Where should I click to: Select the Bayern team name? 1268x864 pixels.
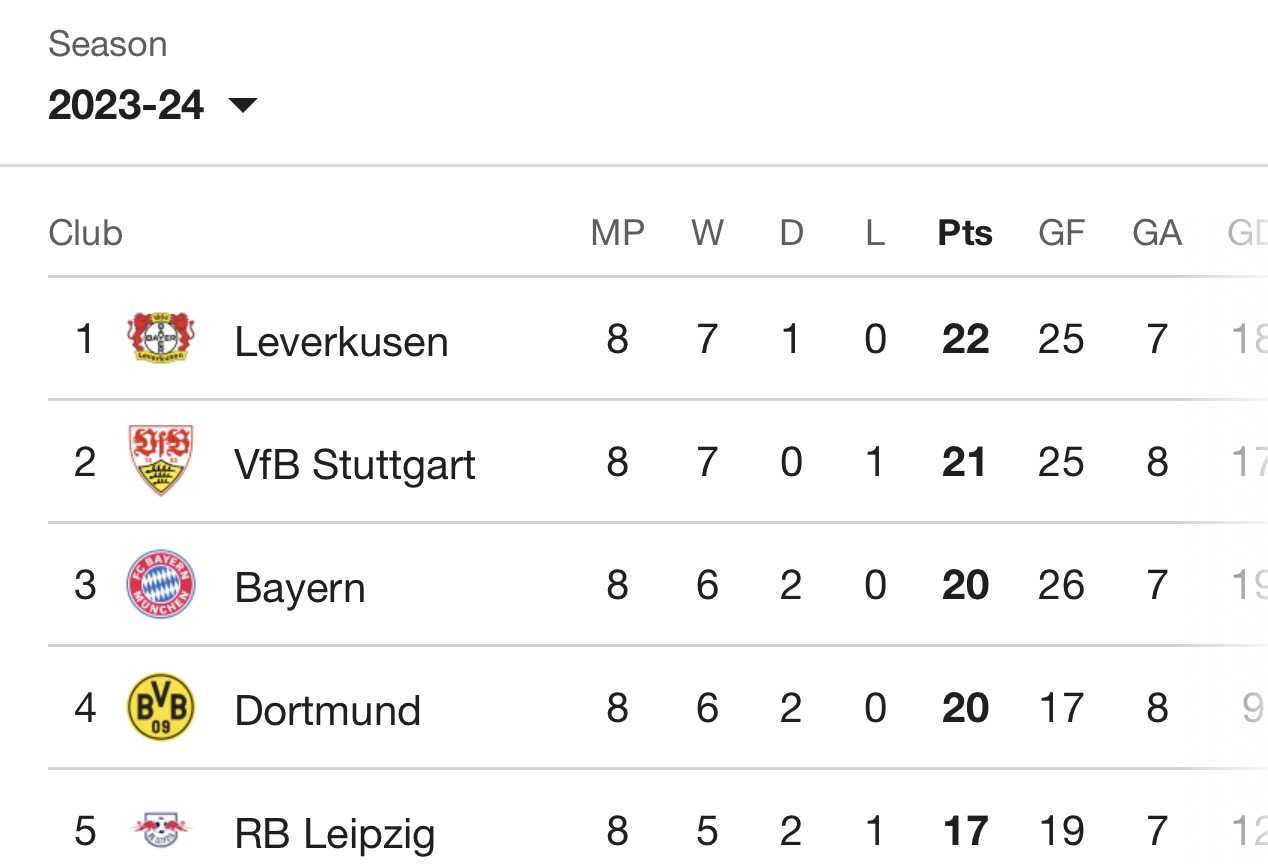pos(300,587)
